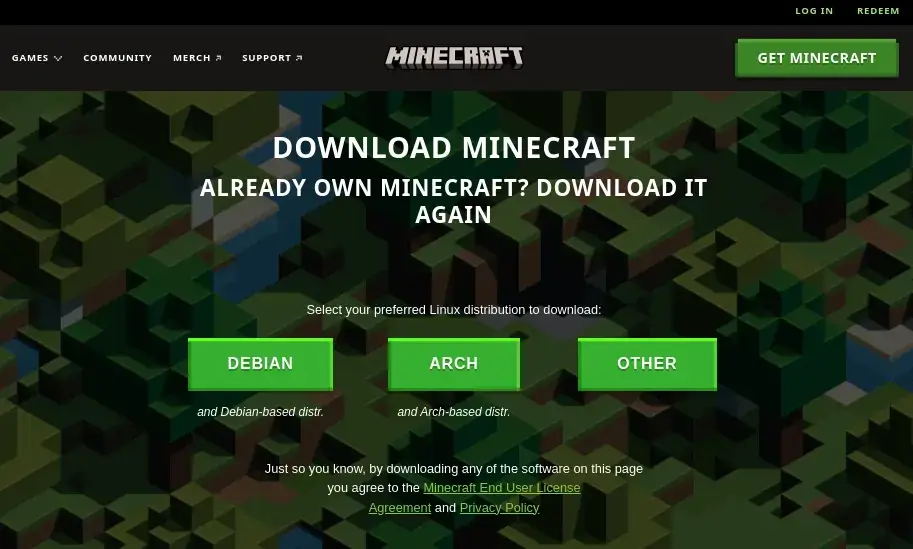Click the Get Minecraft button
Screen dimensions: 913x549
816,58
